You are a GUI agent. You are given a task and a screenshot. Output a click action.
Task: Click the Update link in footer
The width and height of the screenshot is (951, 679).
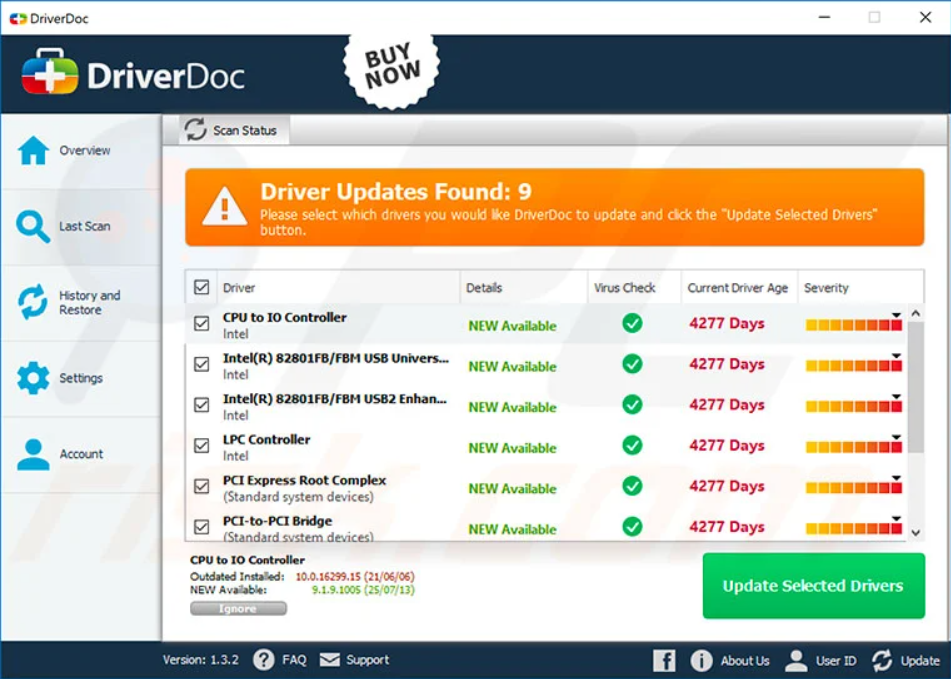pyautogui.click(x=920, y=661)
